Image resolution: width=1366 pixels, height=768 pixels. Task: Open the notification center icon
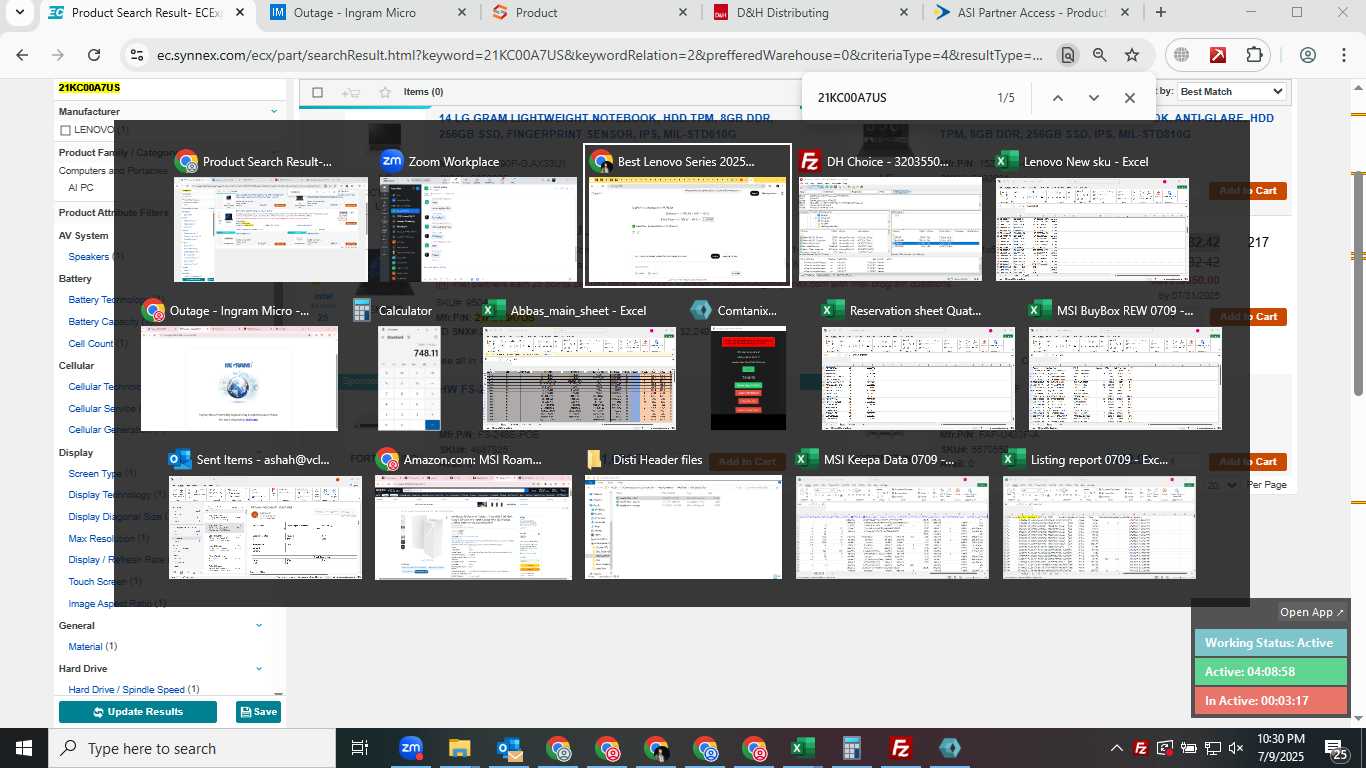pos(1336,748)
